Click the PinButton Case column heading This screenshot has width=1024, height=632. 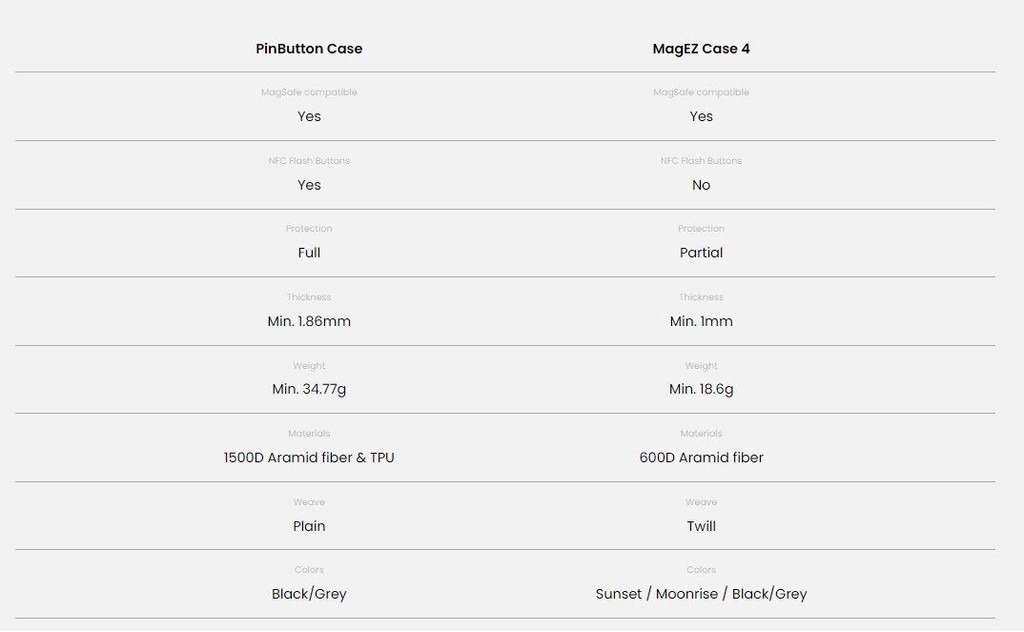pyautogui.click(x=309, y=49)
